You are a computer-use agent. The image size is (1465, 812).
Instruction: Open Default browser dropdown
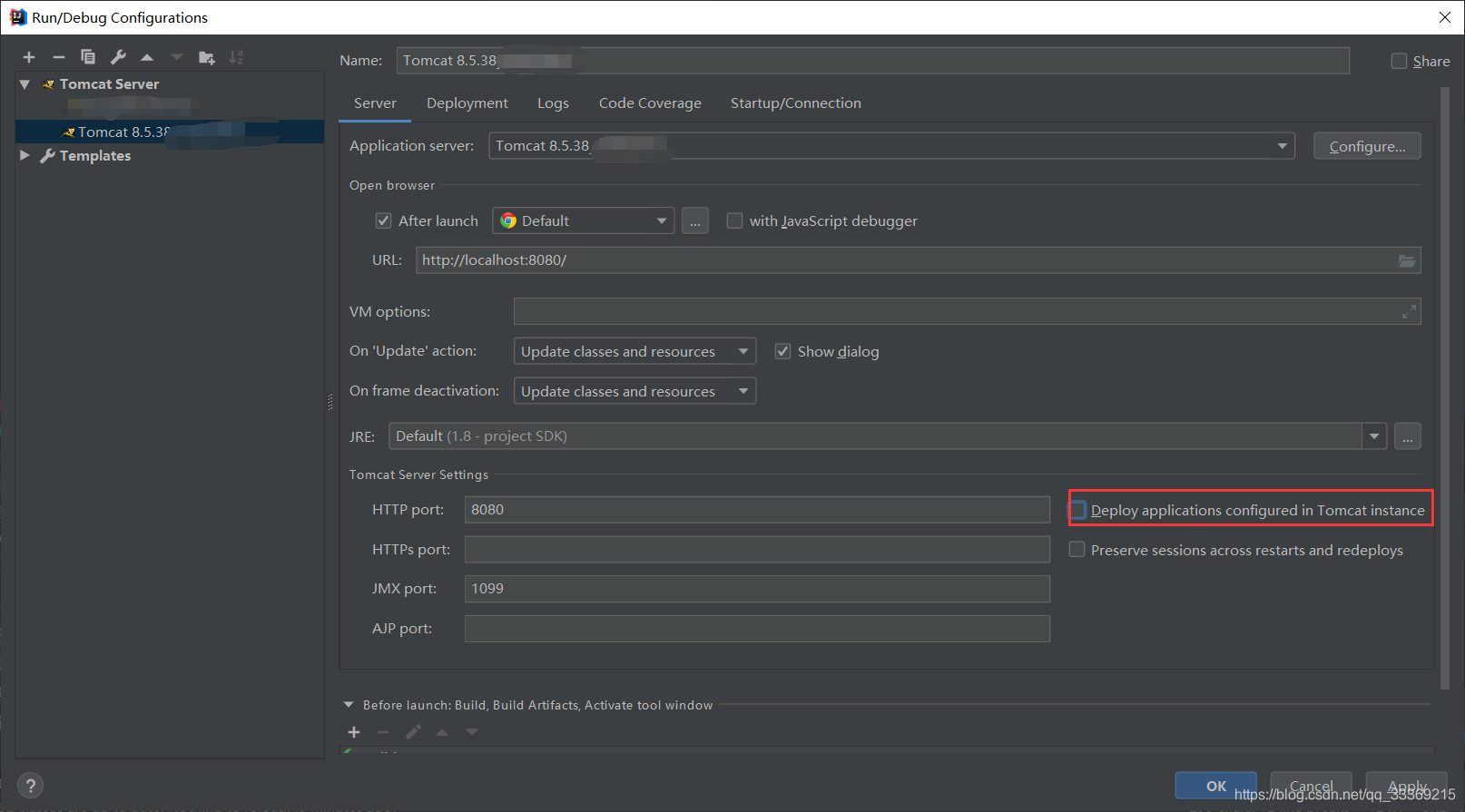coord(584,220)
